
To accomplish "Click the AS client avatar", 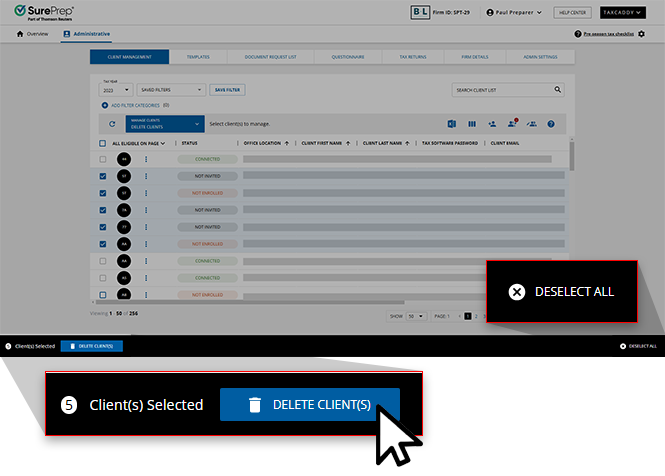I will click(x=124, y=278).
